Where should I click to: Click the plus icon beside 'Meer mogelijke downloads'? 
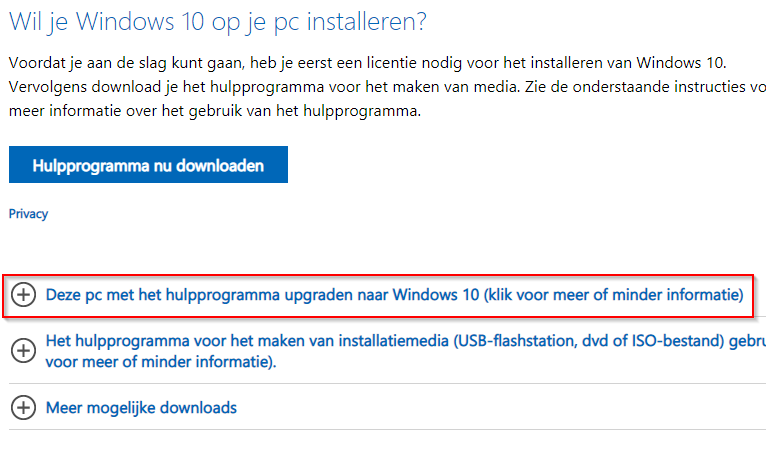pos(22,408)
